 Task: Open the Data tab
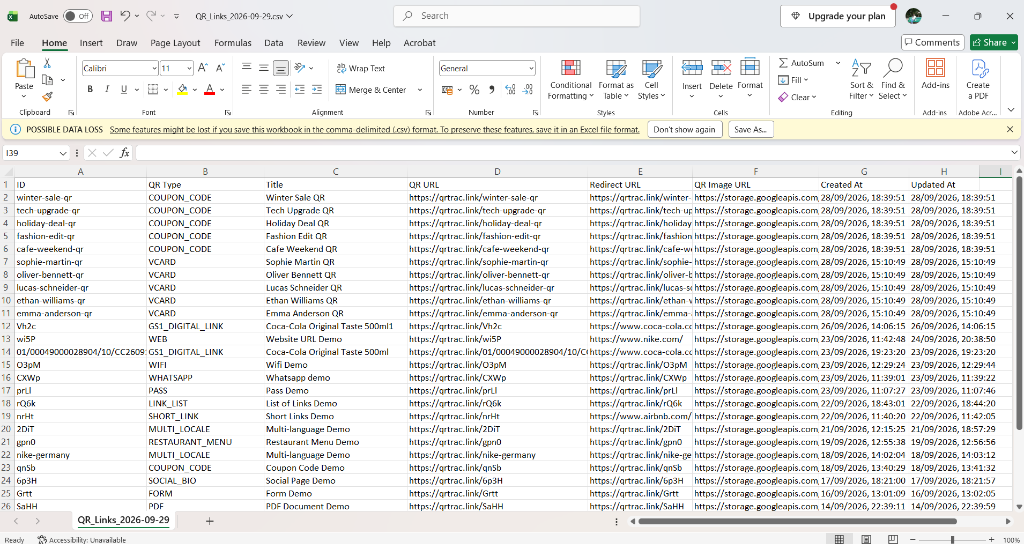coord(274,43)
